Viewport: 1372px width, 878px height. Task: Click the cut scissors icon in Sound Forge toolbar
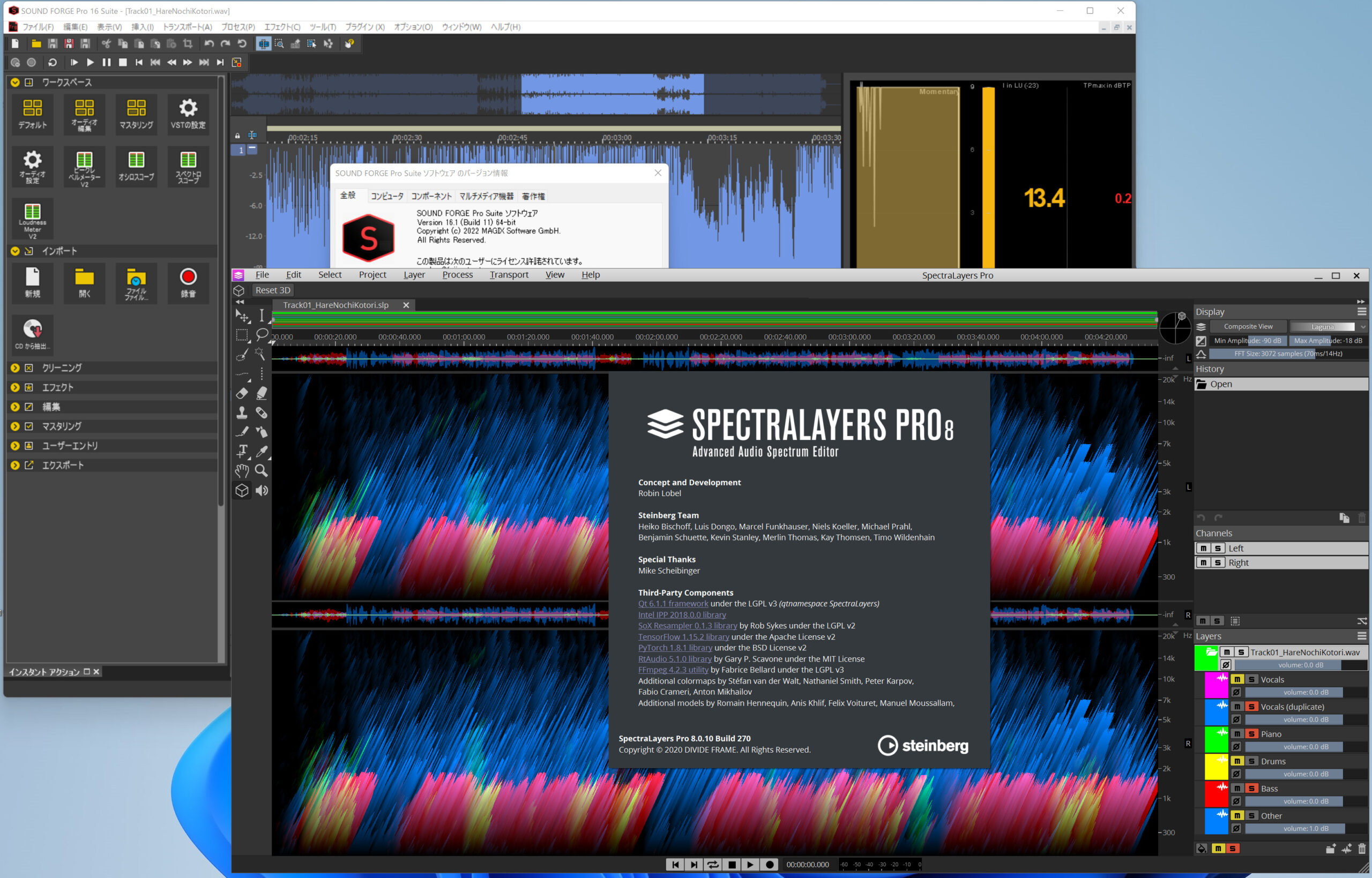pos(106,43)
